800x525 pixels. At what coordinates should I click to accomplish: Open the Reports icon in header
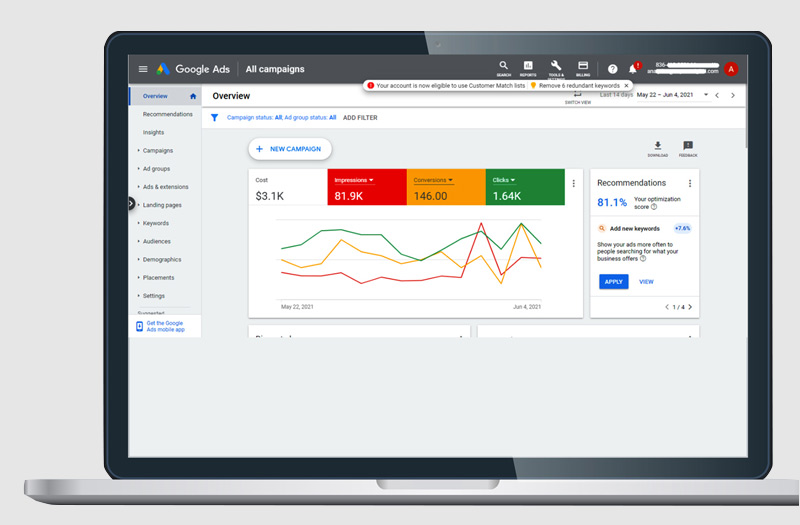pos(529,67)
